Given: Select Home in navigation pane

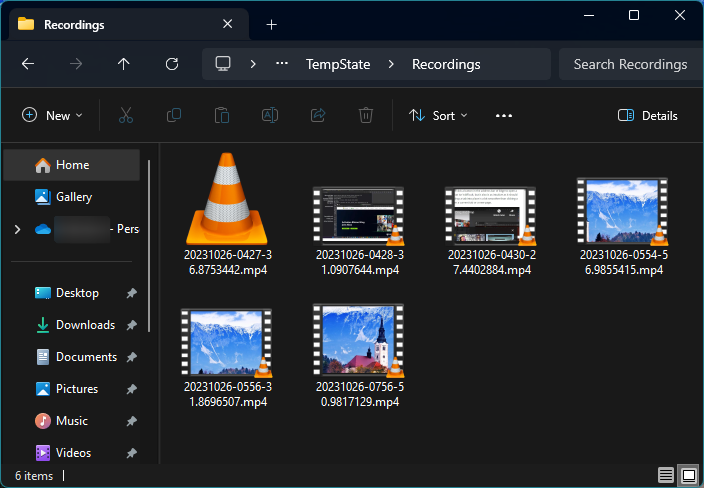Looking at the screenshot, I should pos(72,165).
